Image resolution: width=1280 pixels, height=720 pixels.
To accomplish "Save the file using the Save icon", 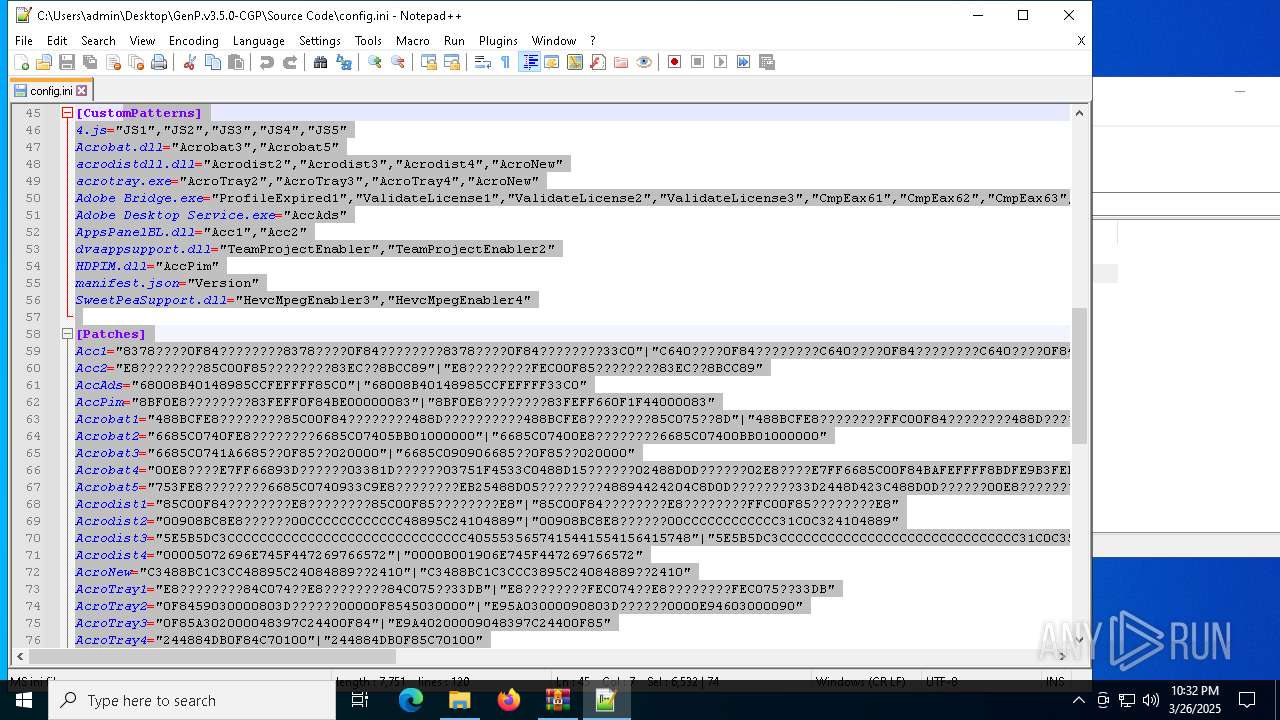I will (67, 62).
